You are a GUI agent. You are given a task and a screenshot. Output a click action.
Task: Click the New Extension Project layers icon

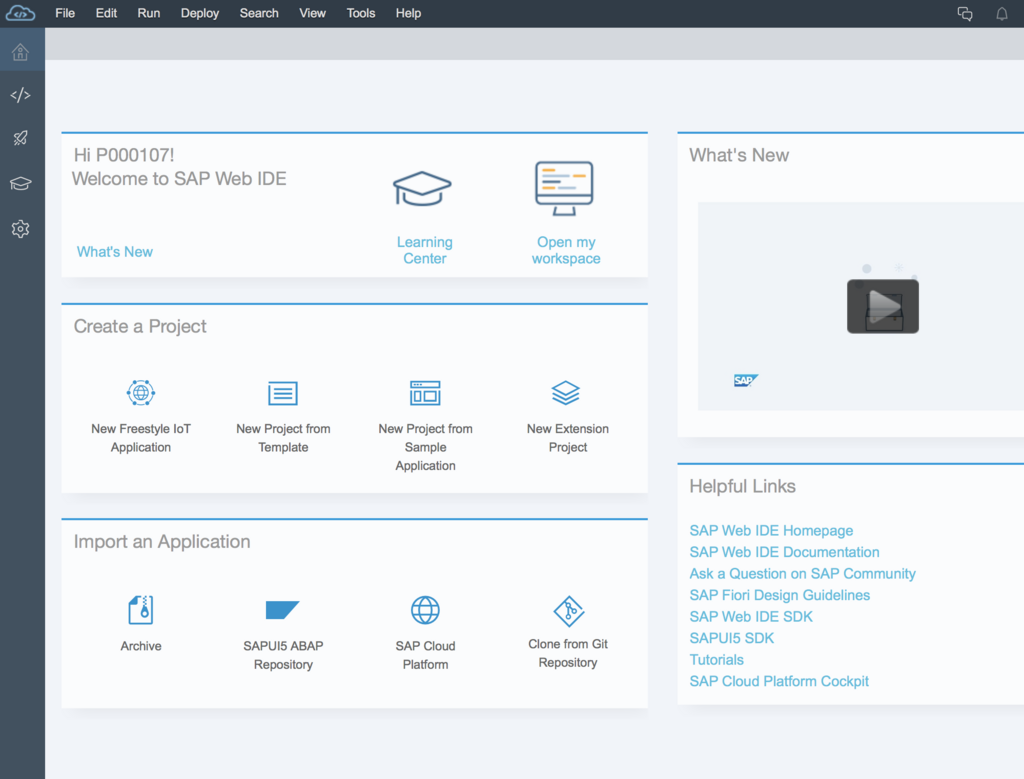566,392
